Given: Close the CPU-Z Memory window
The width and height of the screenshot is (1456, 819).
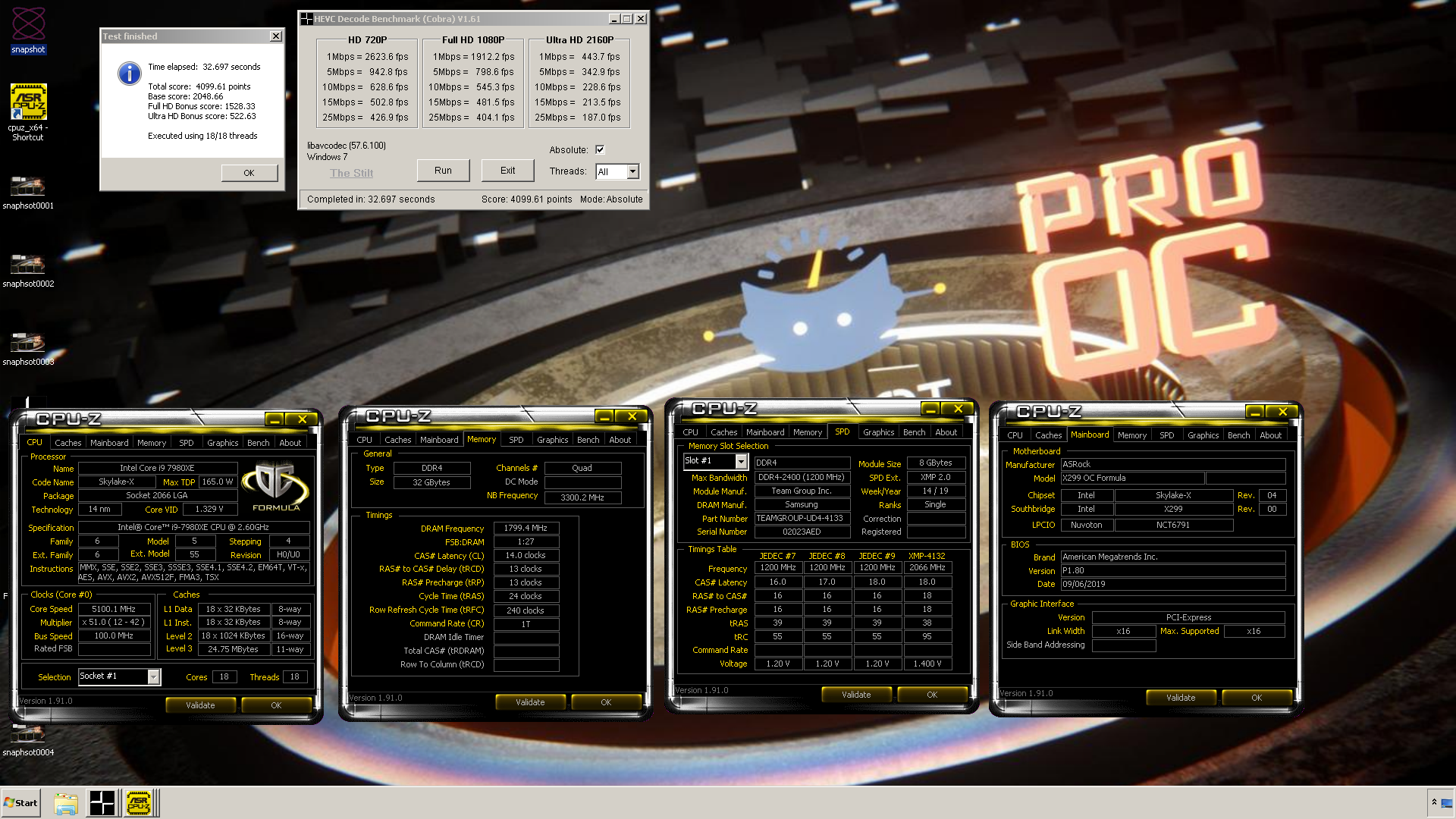Looking at the screenshot, I should (632, 416).
